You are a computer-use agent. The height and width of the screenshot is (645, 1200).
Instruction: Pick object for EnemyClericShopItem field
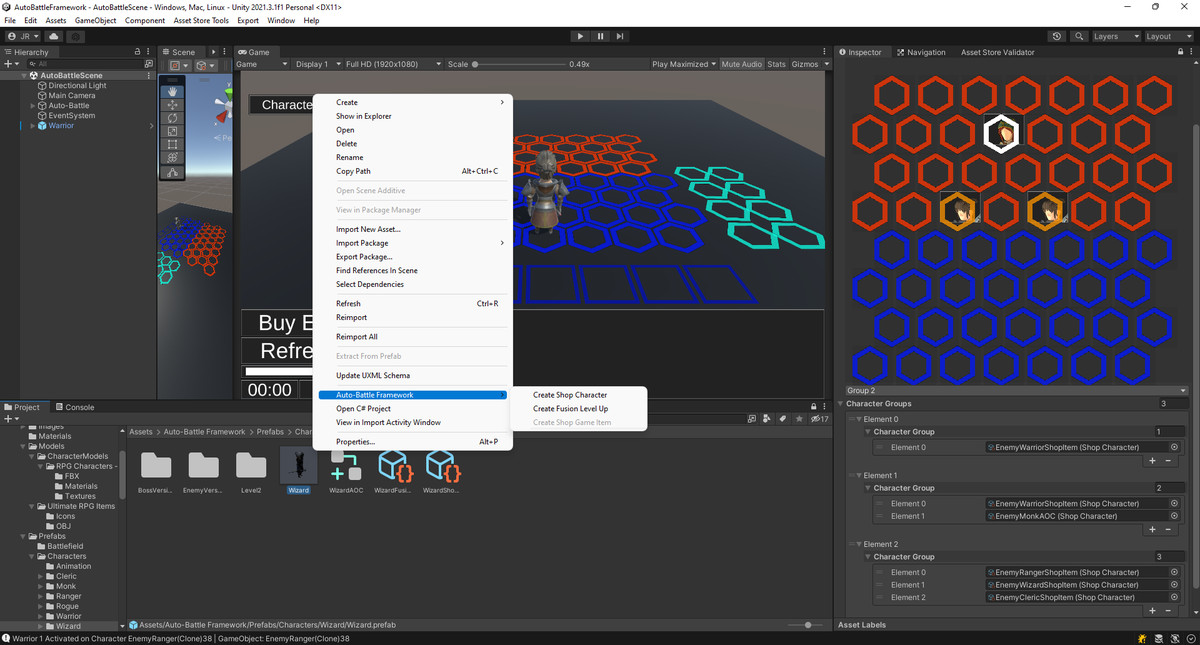click(x=1174, y=597)
